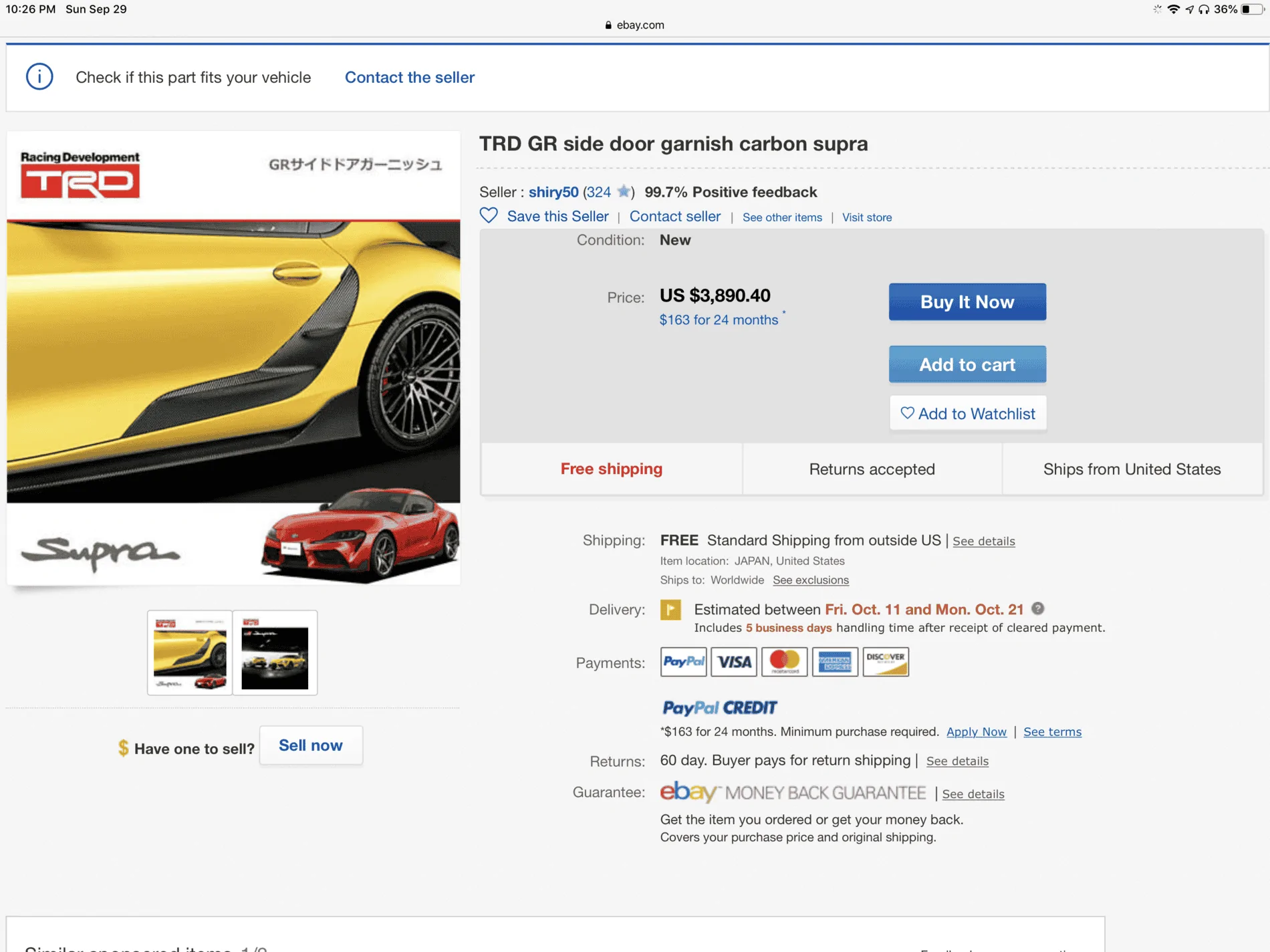Tap the battery indicator in status bar
This screenshot has height=952, width=1270.
click(1253, 9)
